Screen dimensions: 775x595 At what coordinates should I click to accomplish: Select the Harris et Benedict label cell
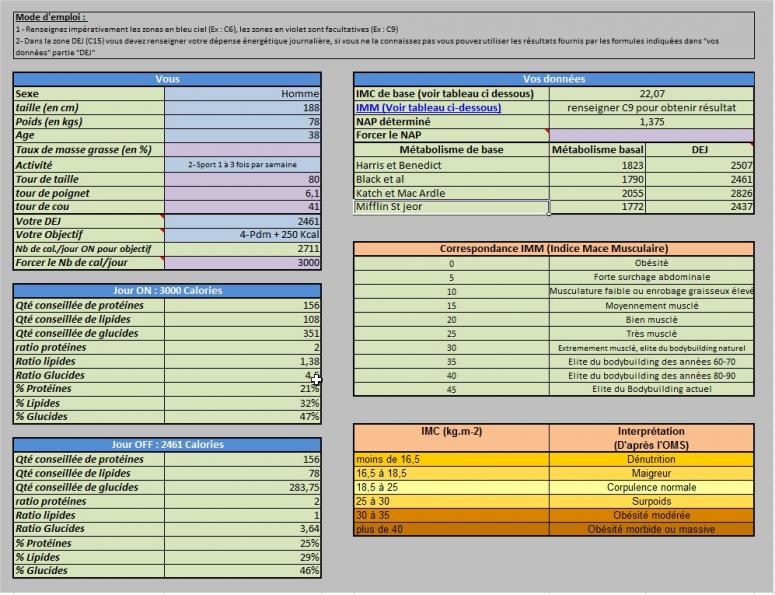(451, 165)
